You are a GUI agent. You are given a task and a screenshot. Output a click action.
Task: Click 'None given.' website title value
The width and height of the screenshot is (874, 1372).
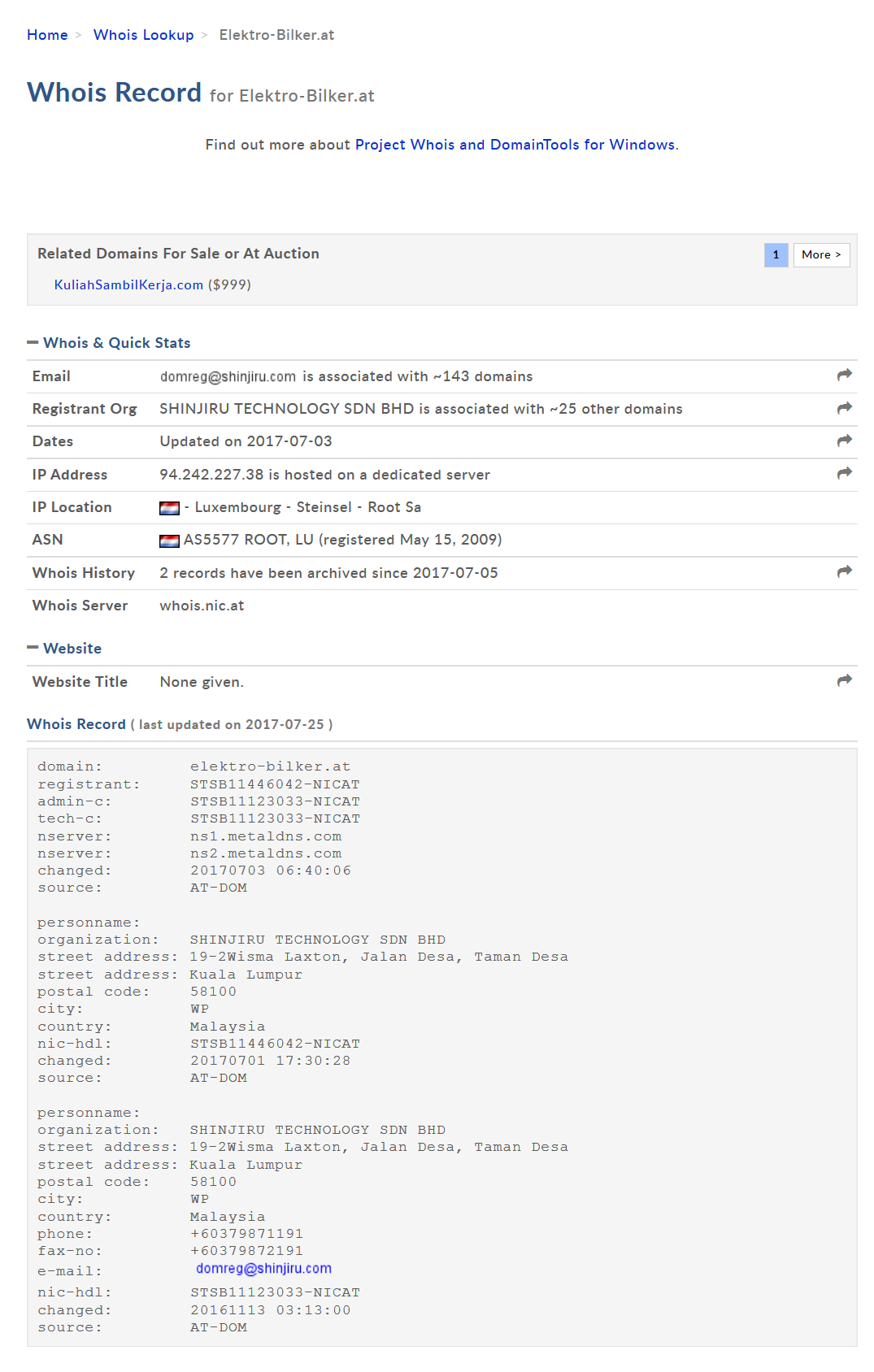coord(202,682)
